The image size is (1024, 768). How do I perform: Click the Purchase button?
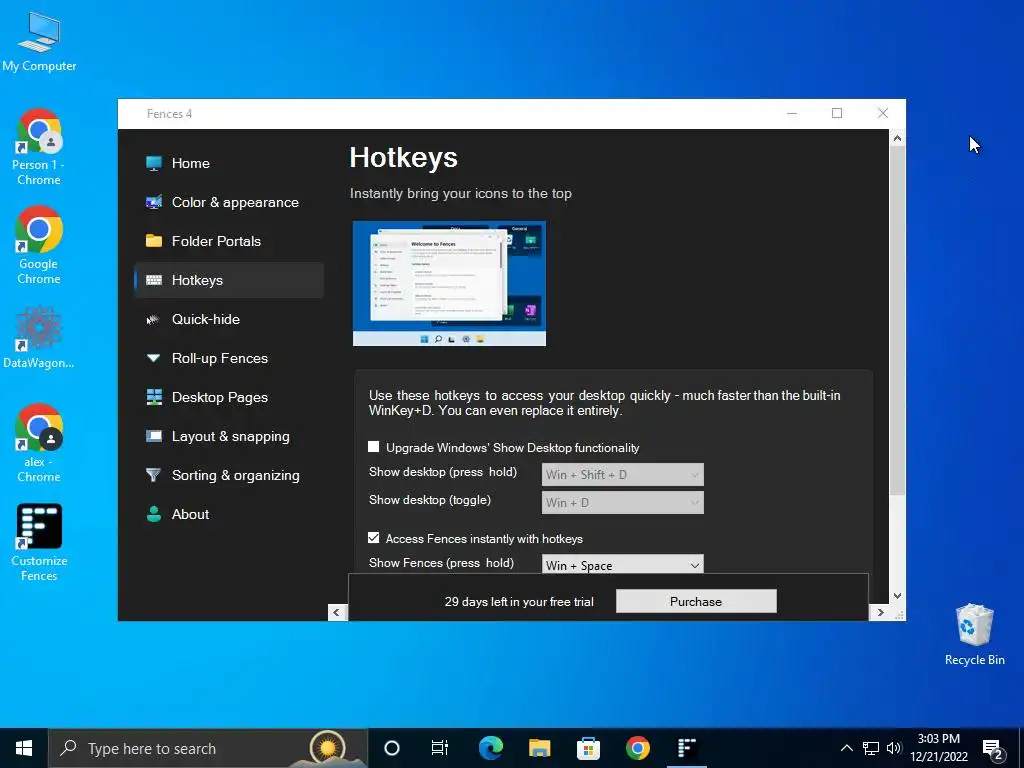coord(696,601)
